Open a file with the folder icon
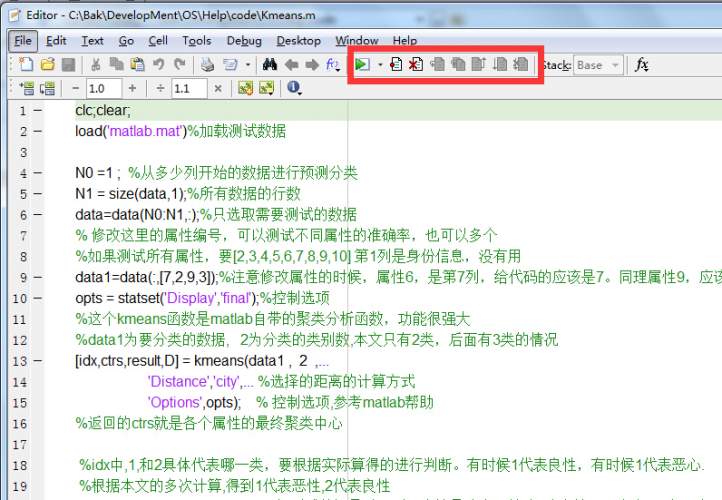Screen dimensions: 722x500 (47, 64)
